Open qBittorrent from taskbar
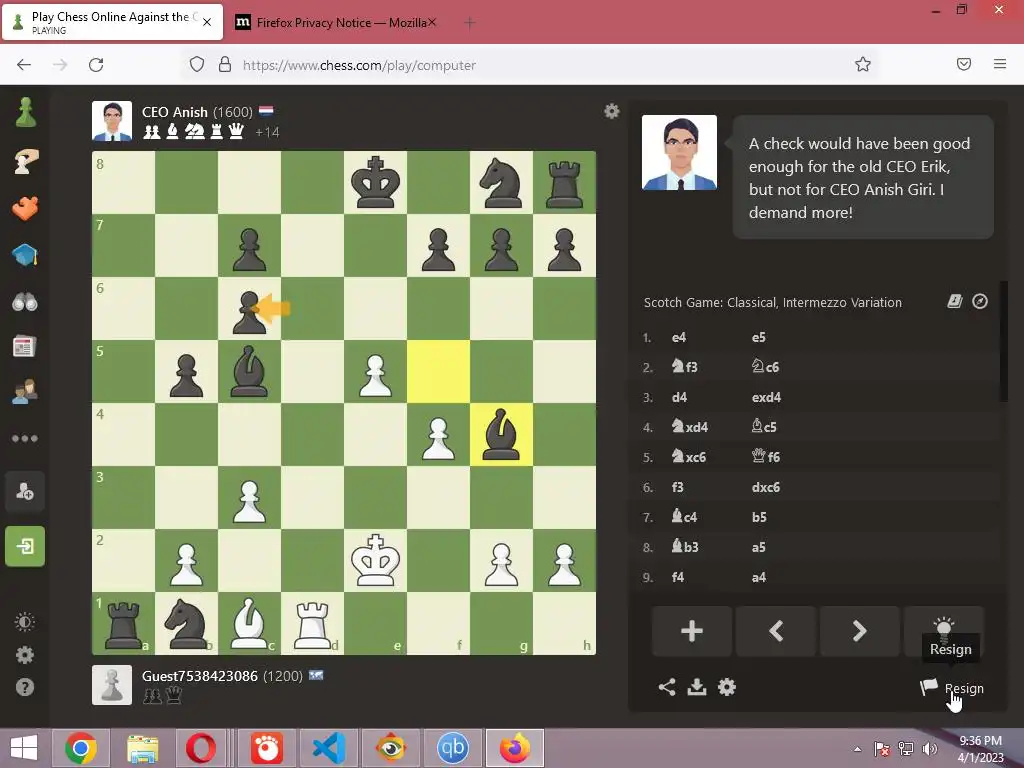 [453, 748]
